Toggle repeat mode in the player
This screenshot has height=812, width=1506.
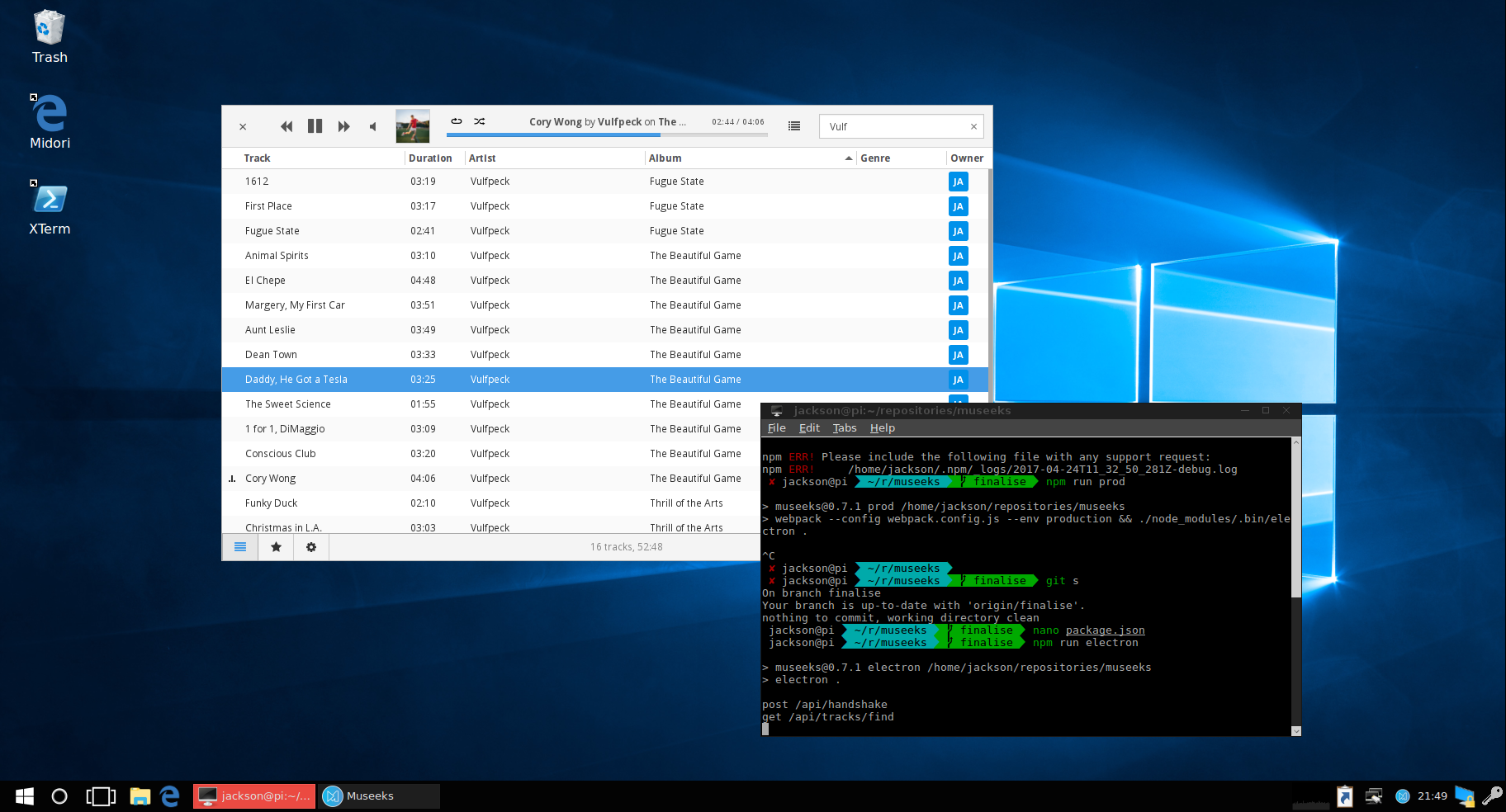click(x=457, y=121)
